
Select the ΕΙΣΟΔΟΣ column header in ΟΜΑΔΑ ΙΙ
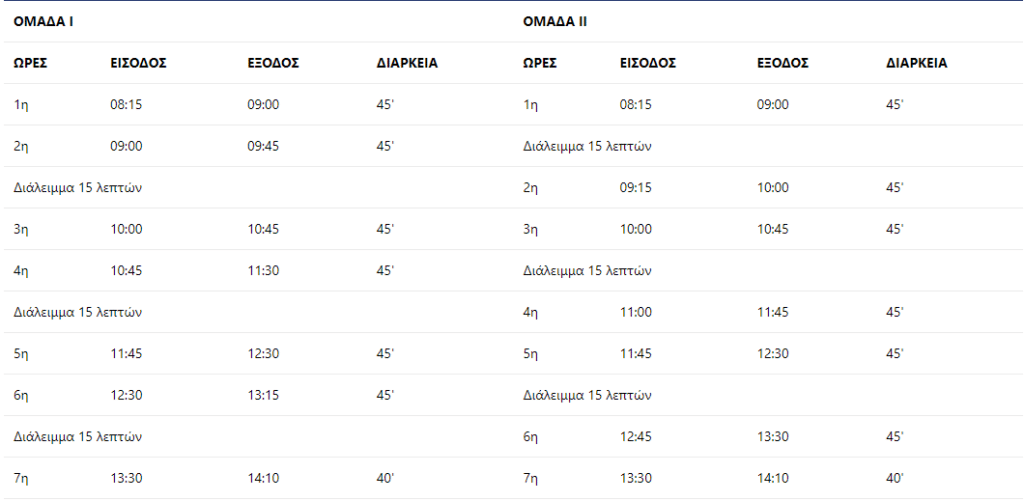[648, 63]
